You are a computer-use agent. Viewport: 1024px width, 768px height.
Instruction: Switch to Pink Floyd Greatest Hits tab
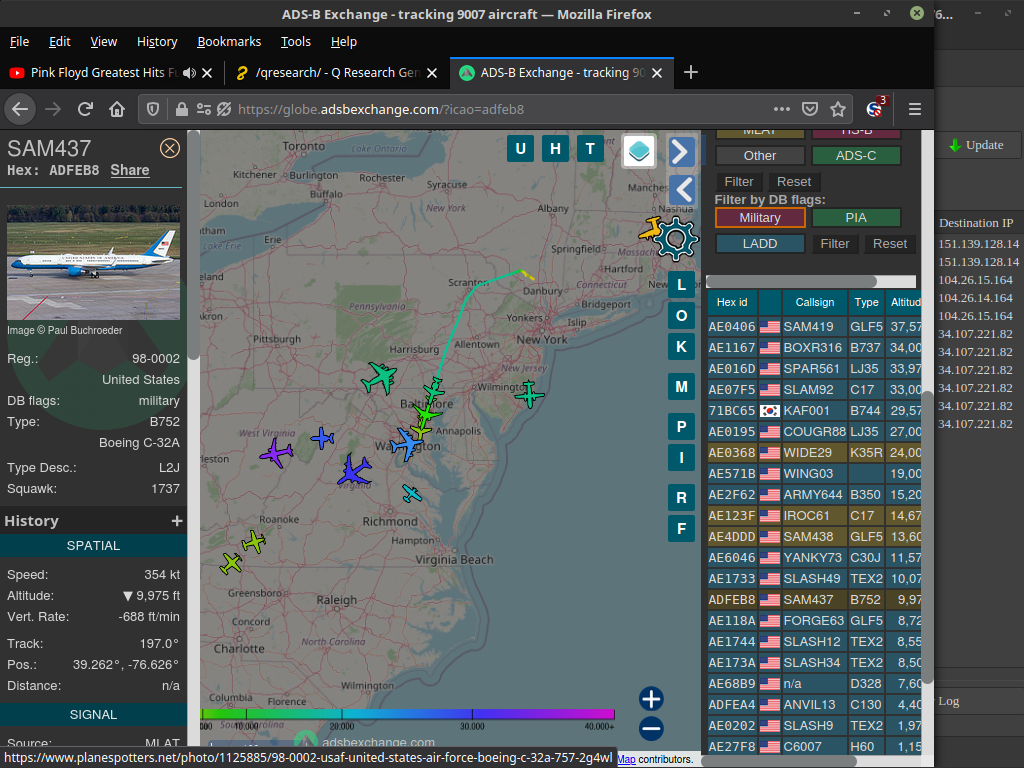coord(111,72)
